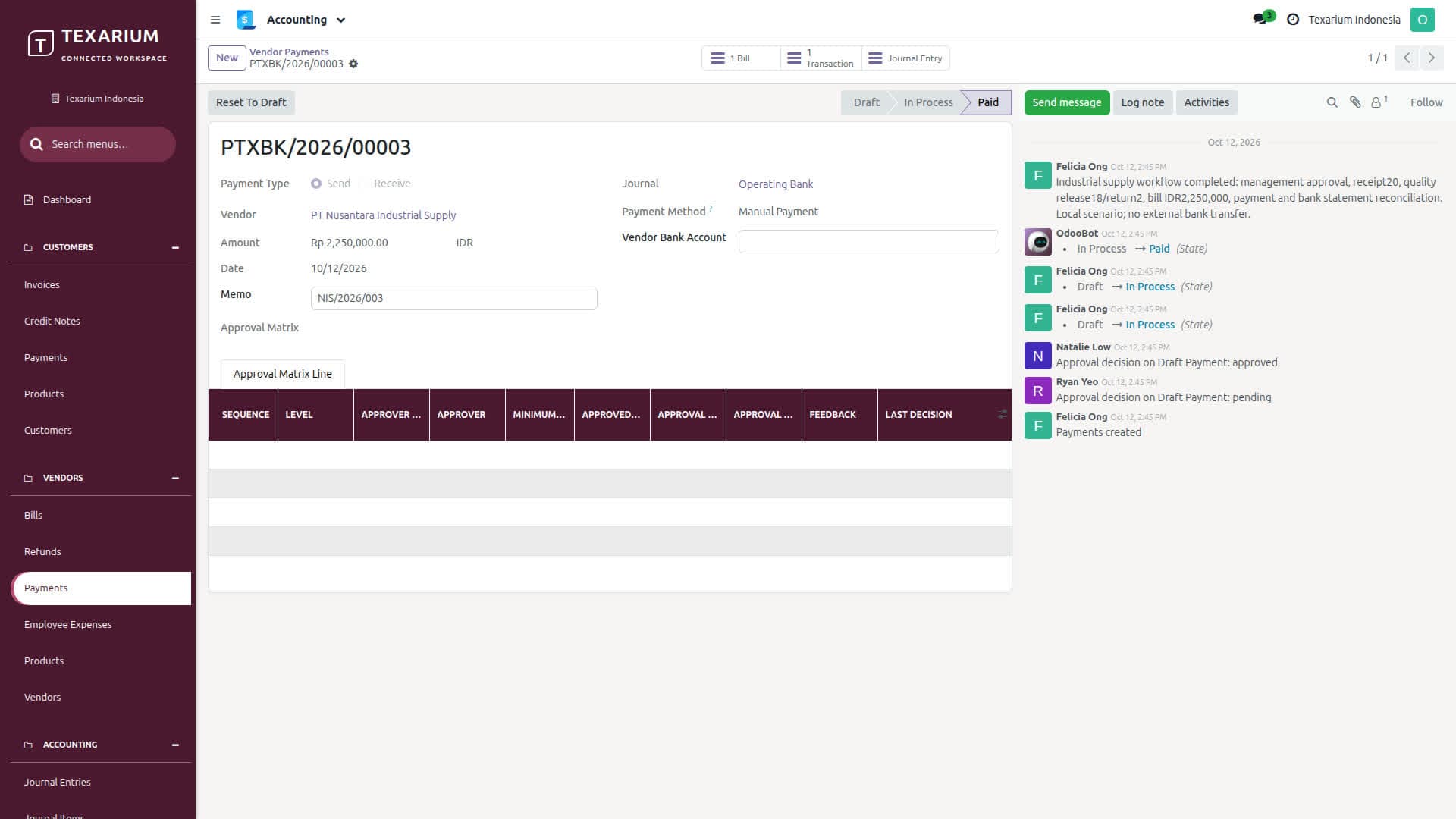Click Ryan Yeo avatar in chatter
1456x819 pixels.
[x=1037, y=391]
